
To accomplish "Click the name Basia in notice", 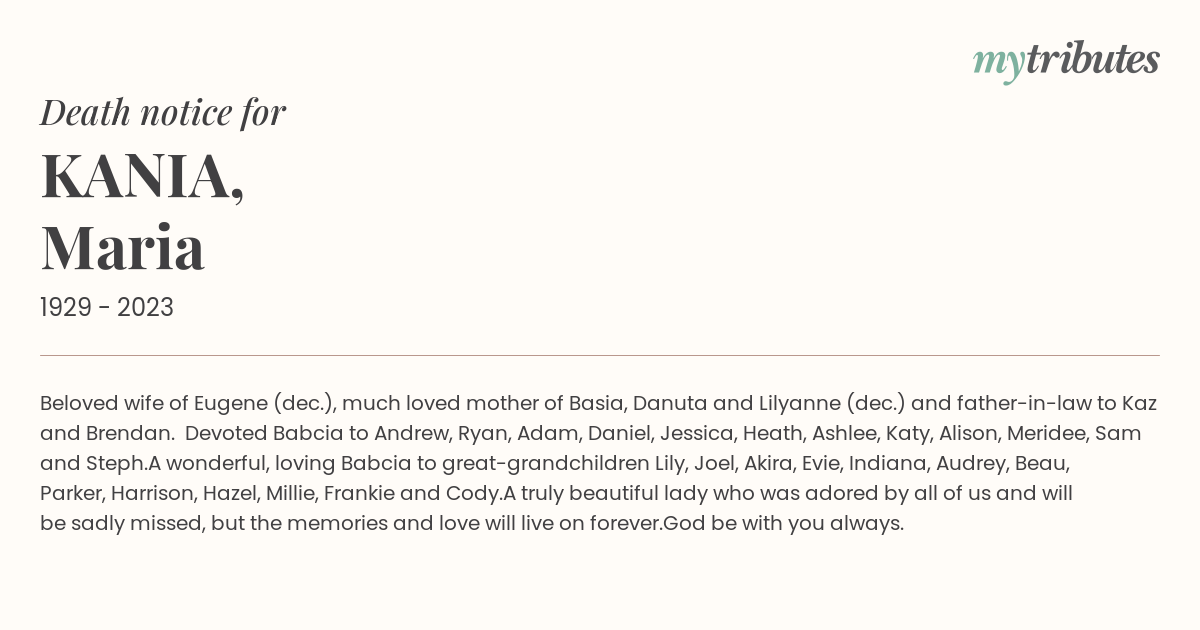I will click(x=596, y=404).
